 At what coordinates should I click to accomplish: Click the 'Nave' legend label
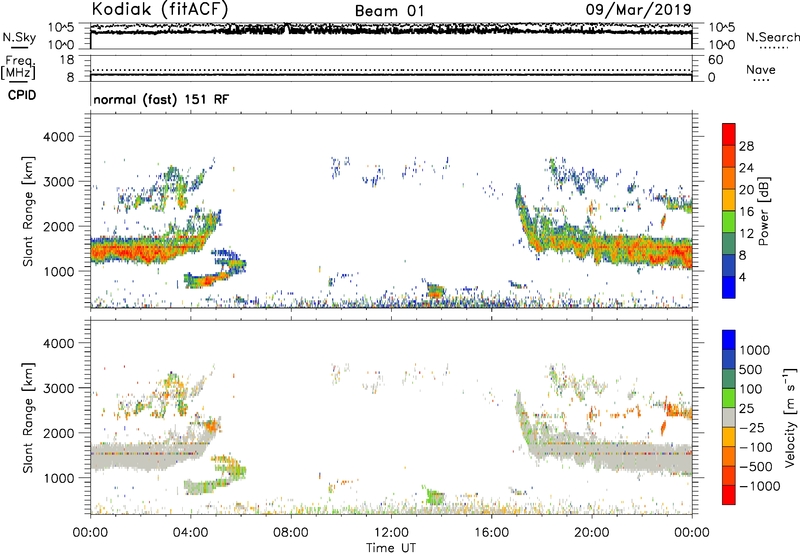click(761, 69)
